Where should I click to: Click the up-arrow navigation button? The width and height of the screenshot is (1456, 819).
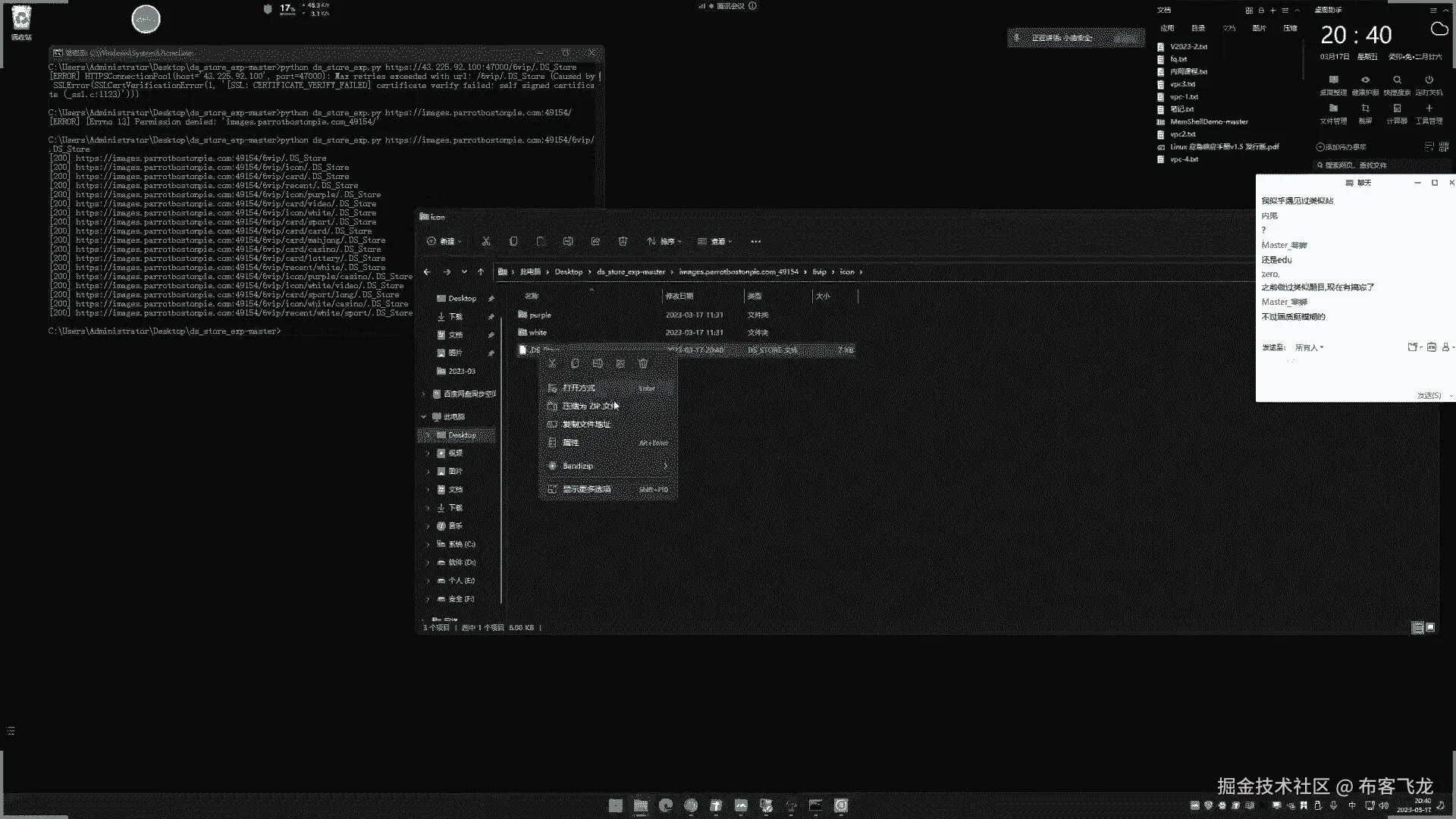(x=481, y=271)
